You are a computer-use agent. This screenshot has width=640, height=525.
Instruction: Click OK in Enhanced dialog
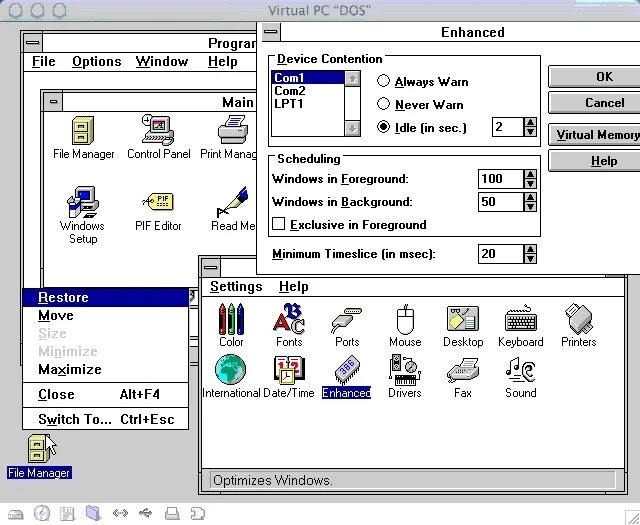(x=596, y=77)
